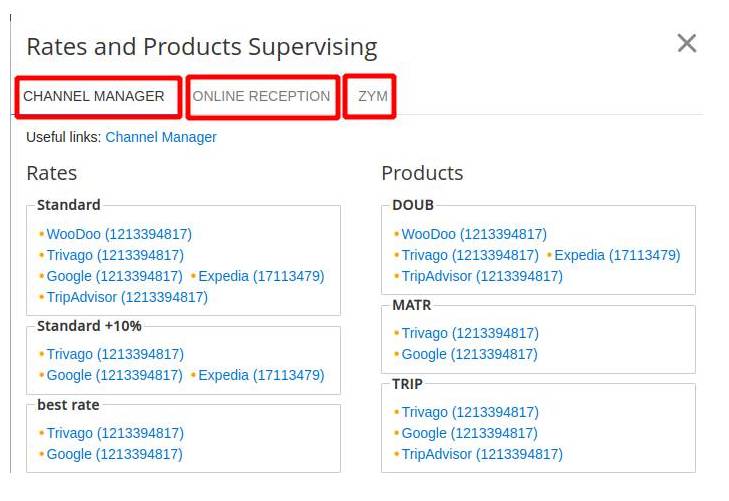
Task: Close the Rates and Products Supervising dialog
Action: pyautogui.click(x=686, y=43)
